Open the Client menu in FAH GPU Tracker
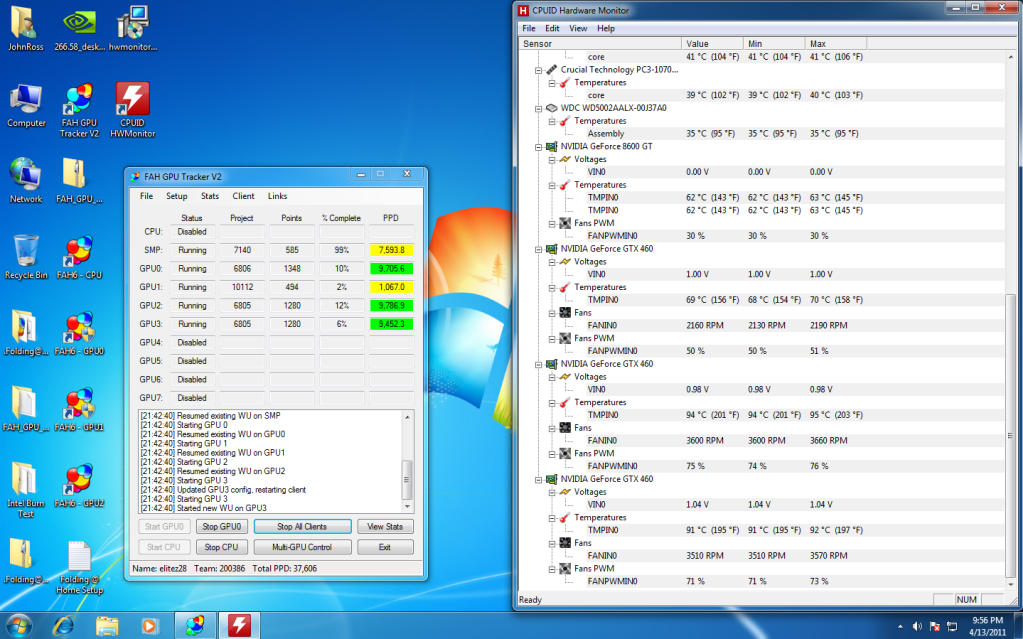This screenshot has height=639, width=1023. coord(243,196)
